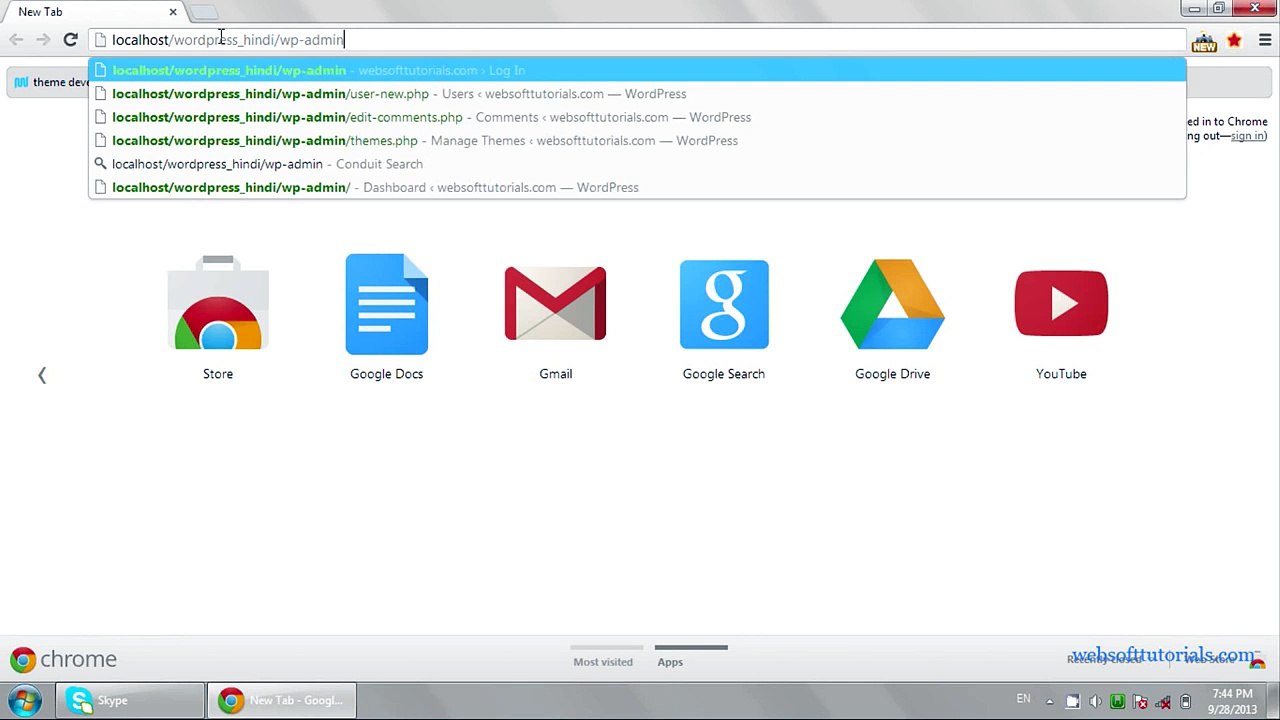
Task: Select Chrome New Tab taskbar button
Action: point(281,700)
